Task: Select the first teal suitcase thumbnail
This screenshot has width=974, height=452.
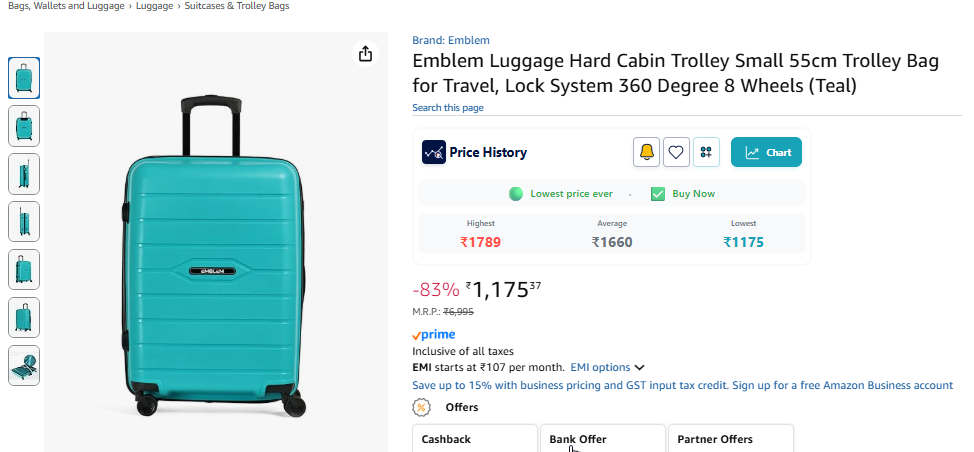Action: click(x=24, y=78)
